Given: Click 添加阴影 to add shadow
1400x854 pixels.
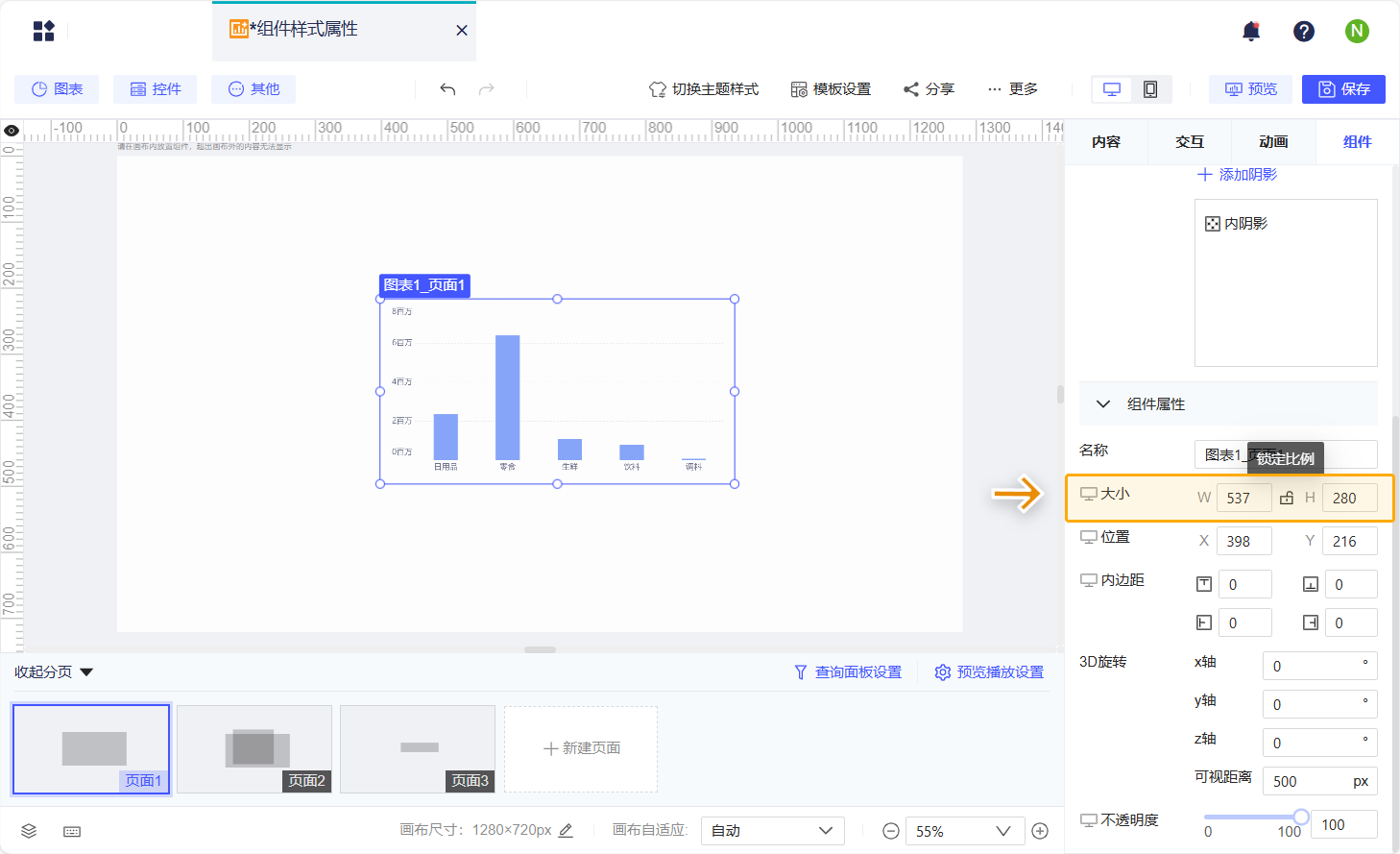Looking at the screenshot, I should tap(1238, 175).
